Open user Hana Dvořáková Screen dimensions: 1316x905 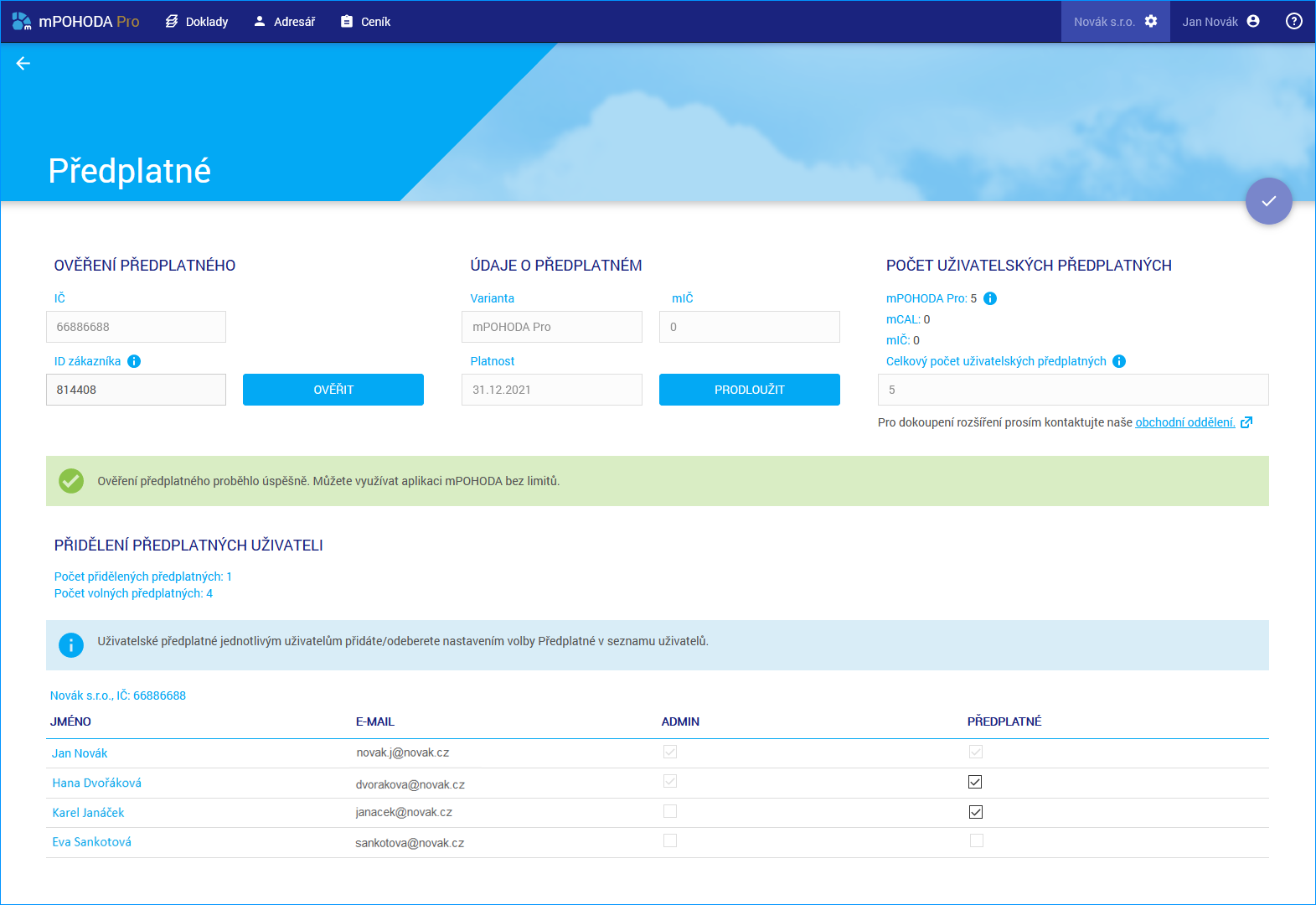tap(96, 783)
